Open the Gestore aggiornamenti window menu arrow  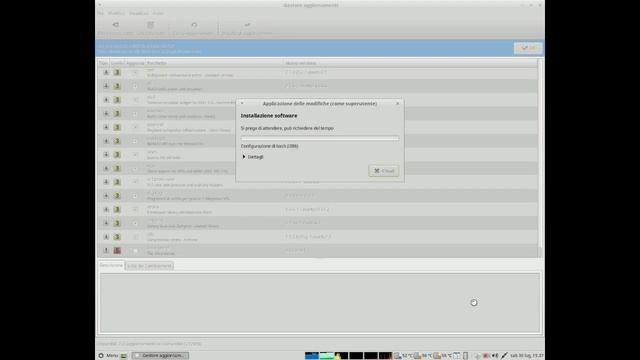(100, 5)
